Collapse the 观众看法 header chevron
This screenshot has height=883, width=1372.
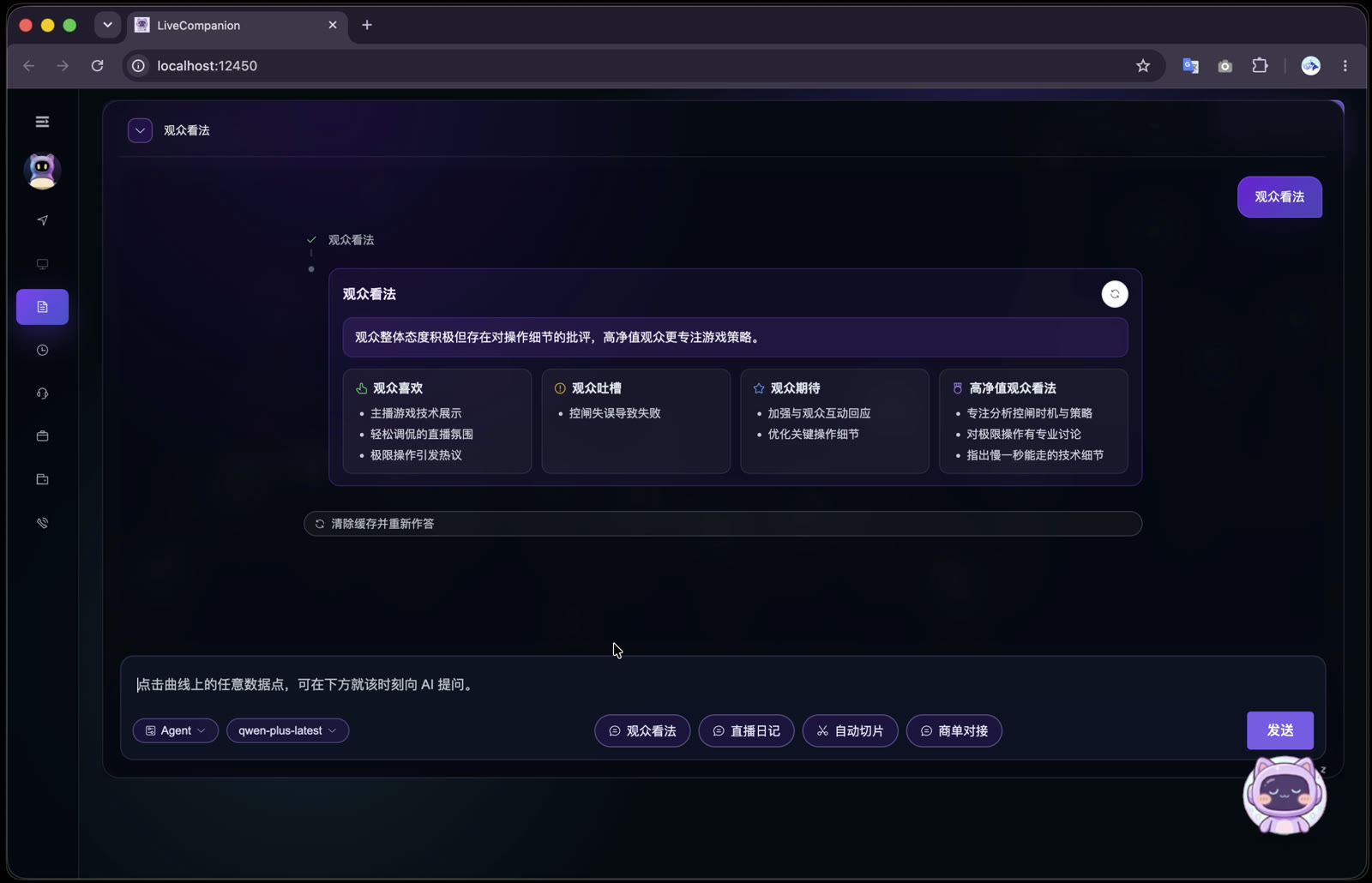pyautogui.click(x=140, y=130)
